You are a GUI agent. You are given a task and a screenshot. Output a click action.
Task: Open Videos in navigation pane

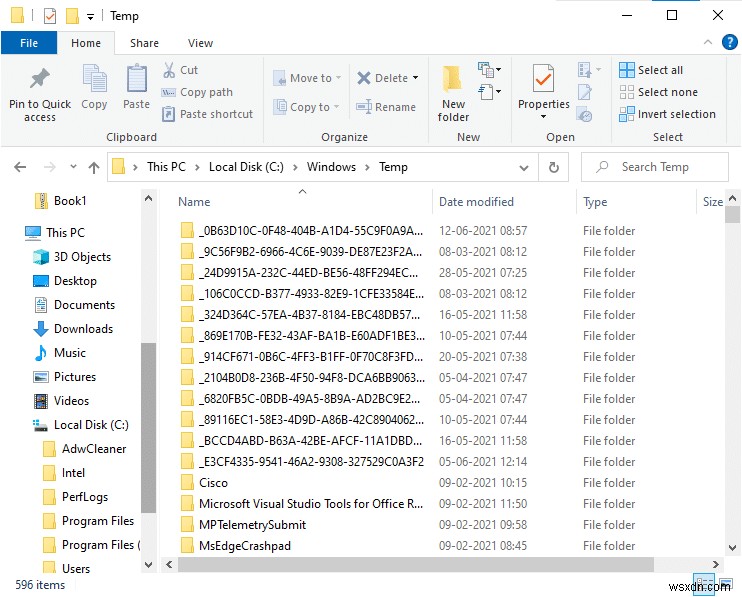(x=62, y=401)
